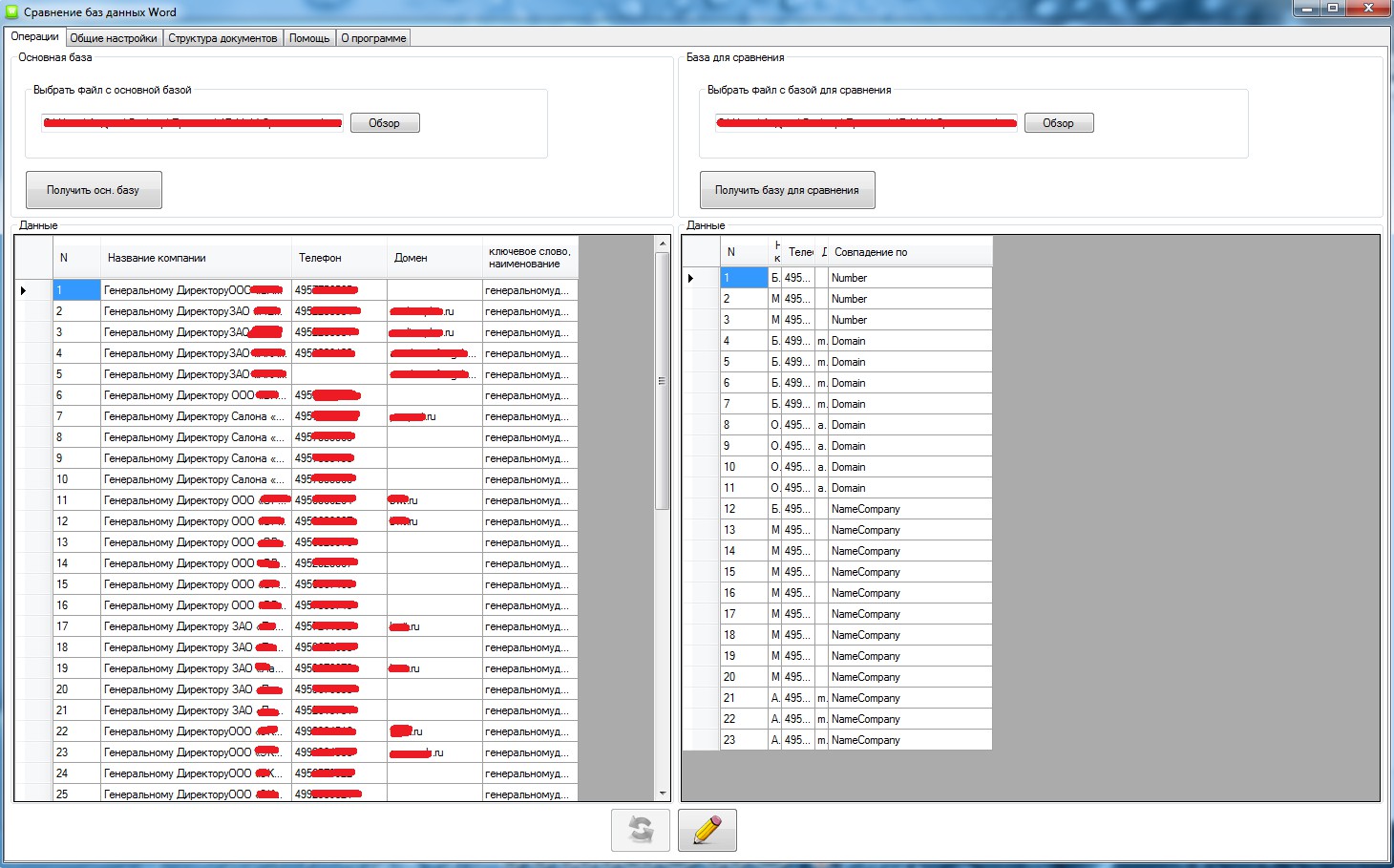
Task: Click the pencil edit button
Action: (708, 830)
